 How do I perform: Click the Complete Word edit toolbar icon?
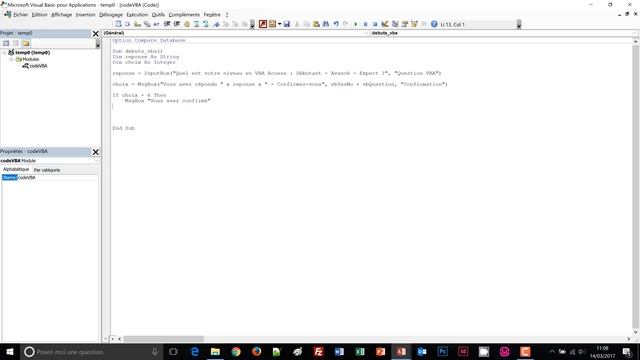156,24
